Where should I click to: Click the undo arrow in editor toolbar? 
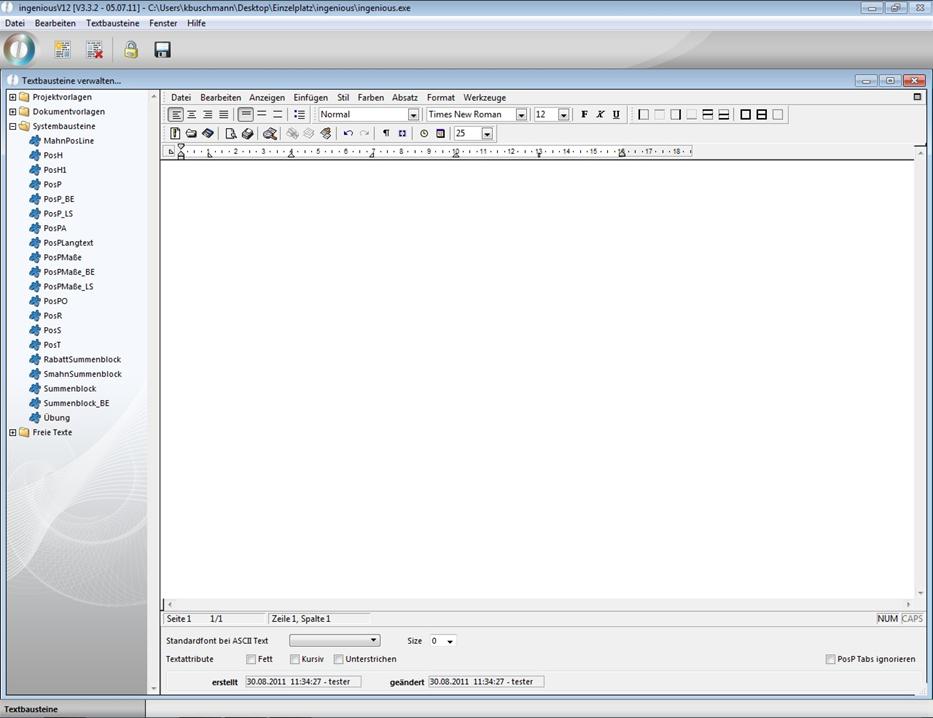pos(348,133)
